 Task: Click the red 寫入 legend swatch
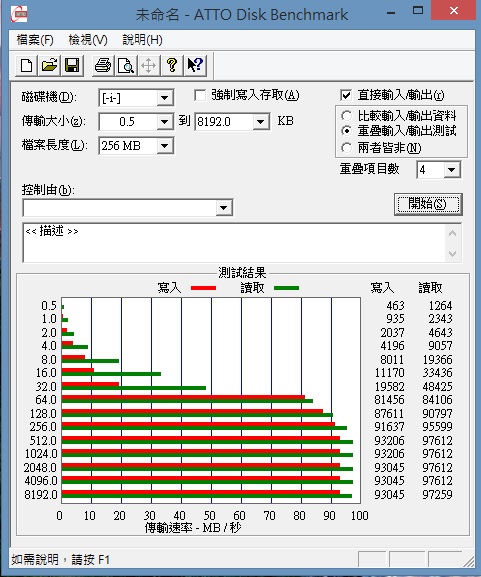tap(204, 288)
